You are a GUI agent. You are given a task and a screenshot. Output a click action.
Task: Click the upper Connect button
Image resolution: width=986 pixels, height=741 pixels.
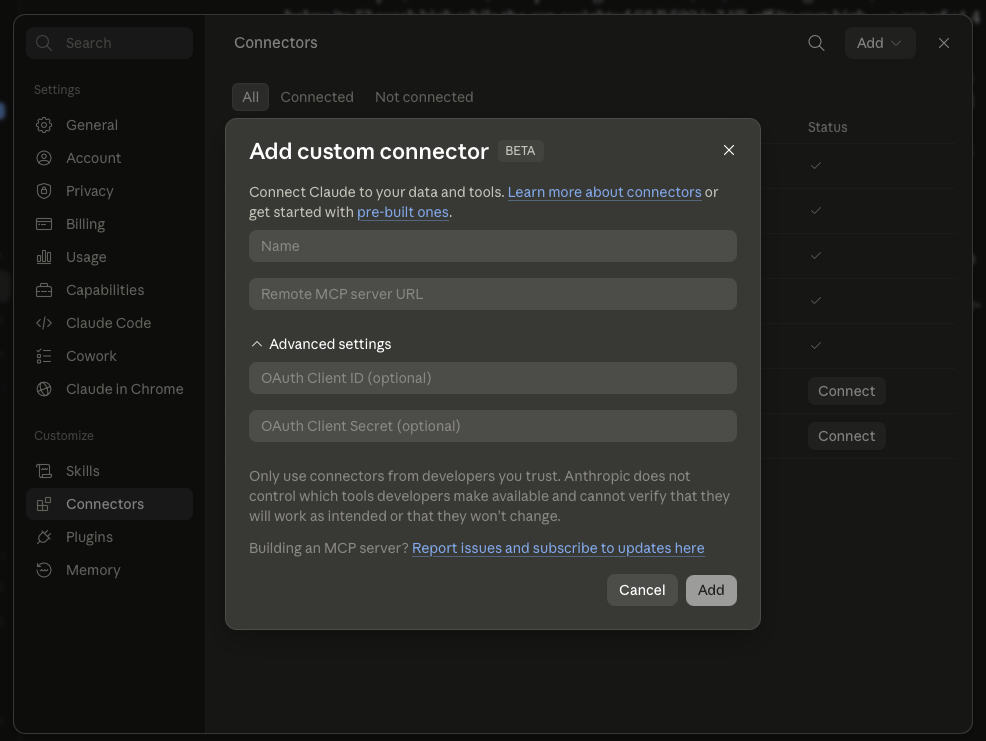coord(846,391)
